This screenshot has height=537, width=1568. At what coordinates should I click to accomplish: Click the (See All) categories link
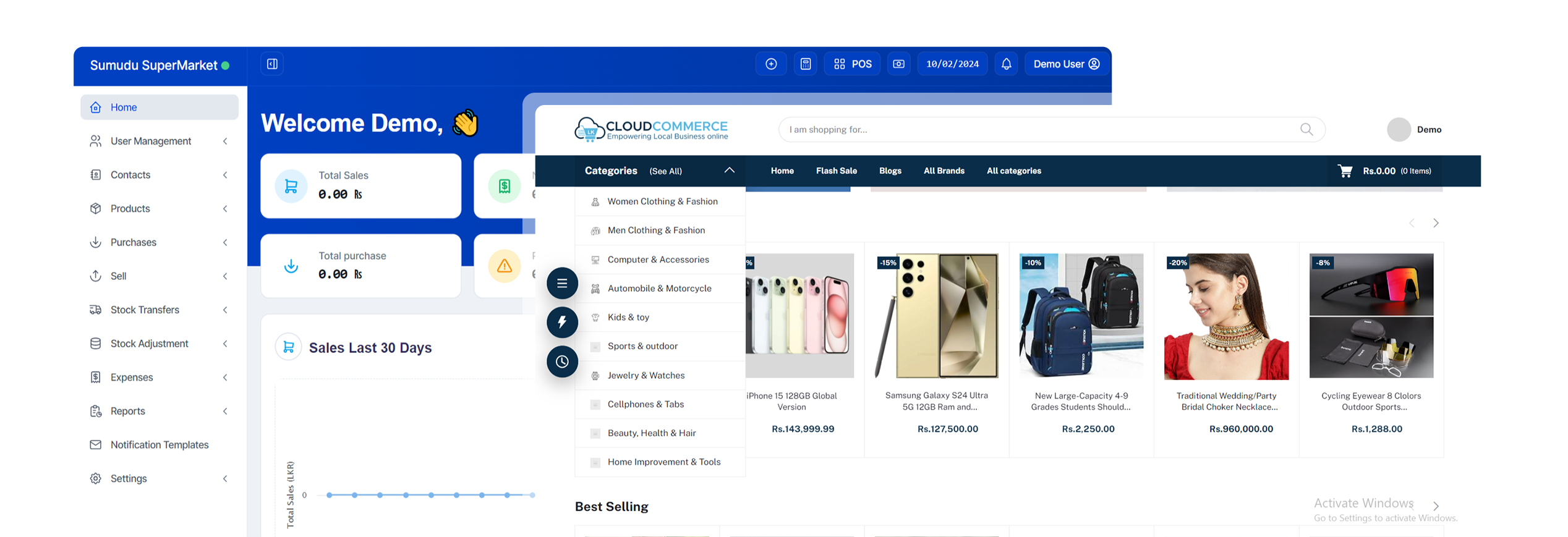click(665, 171)
